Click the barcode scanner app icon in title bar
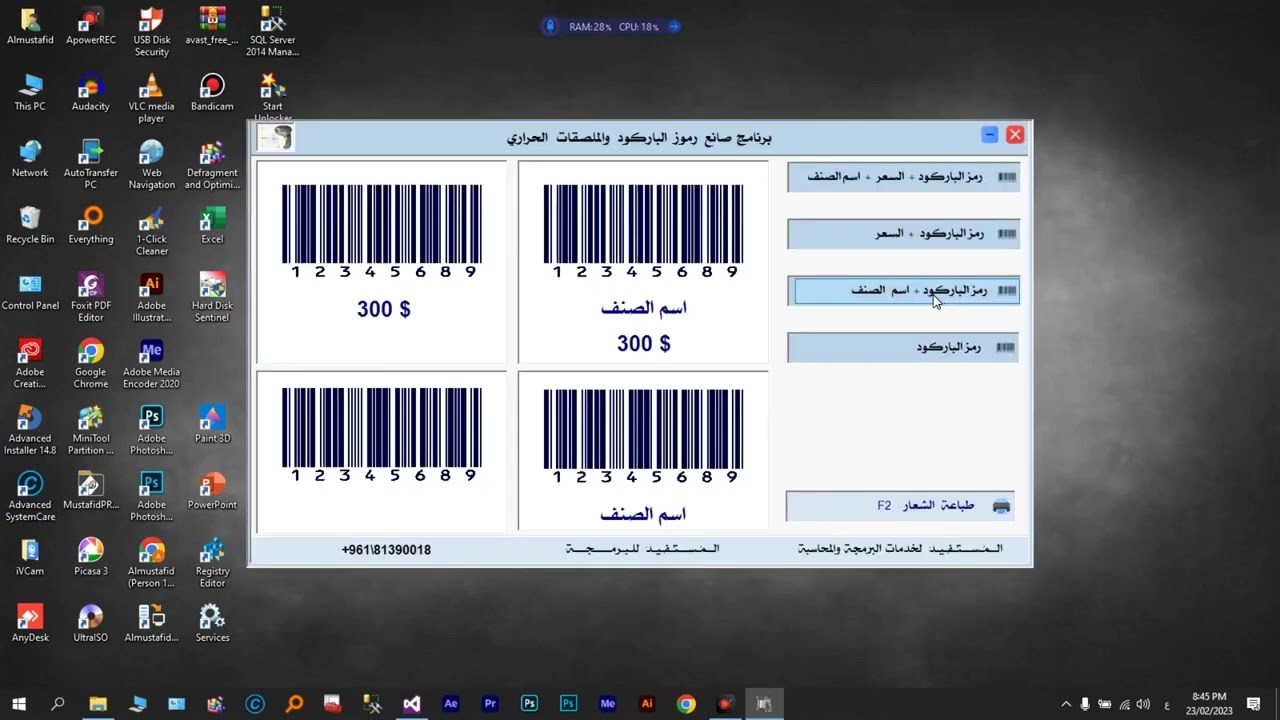The height and width of the screenshot is (720, 1280). [276, 137]
